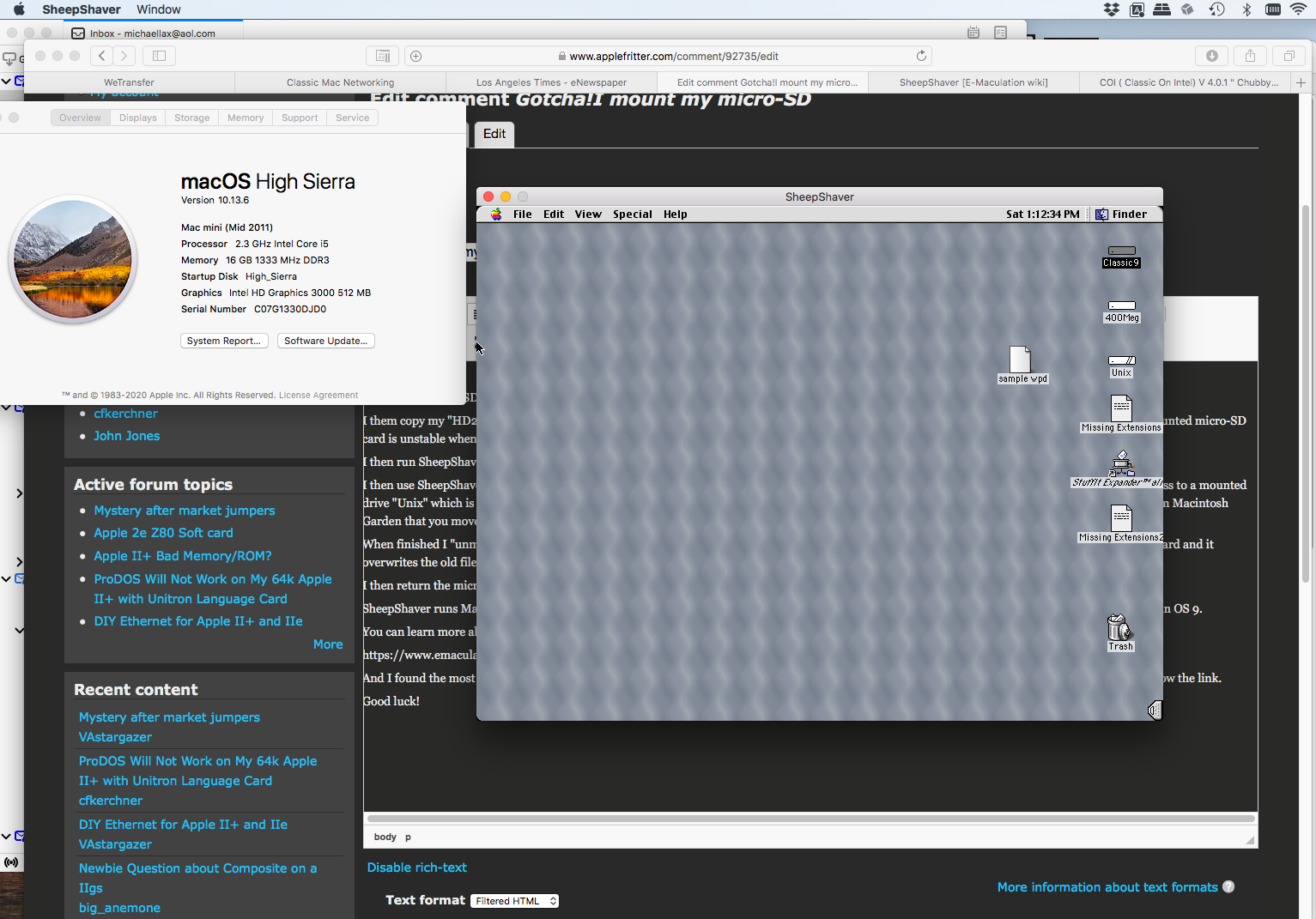
Task: Click the Bluetooth menu bar icon
Action: point(1246,9)
